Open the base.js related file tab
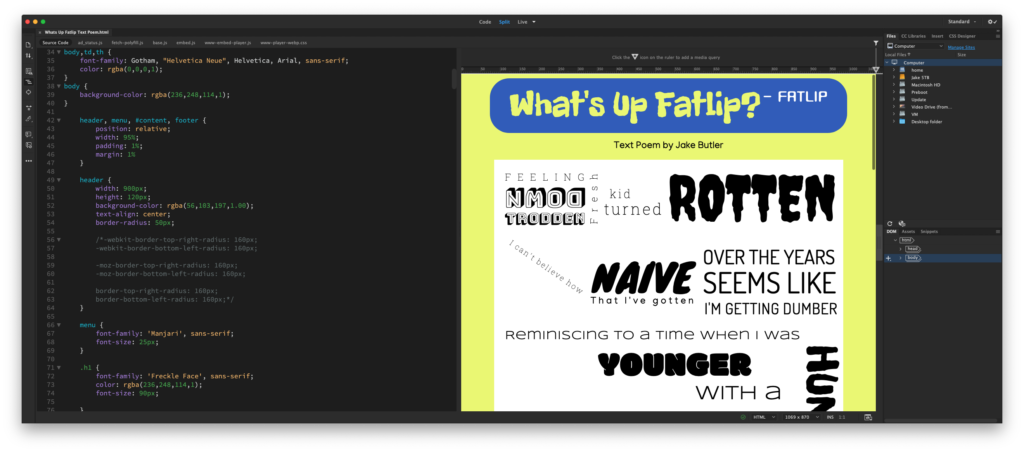 [x=160, y=43]
